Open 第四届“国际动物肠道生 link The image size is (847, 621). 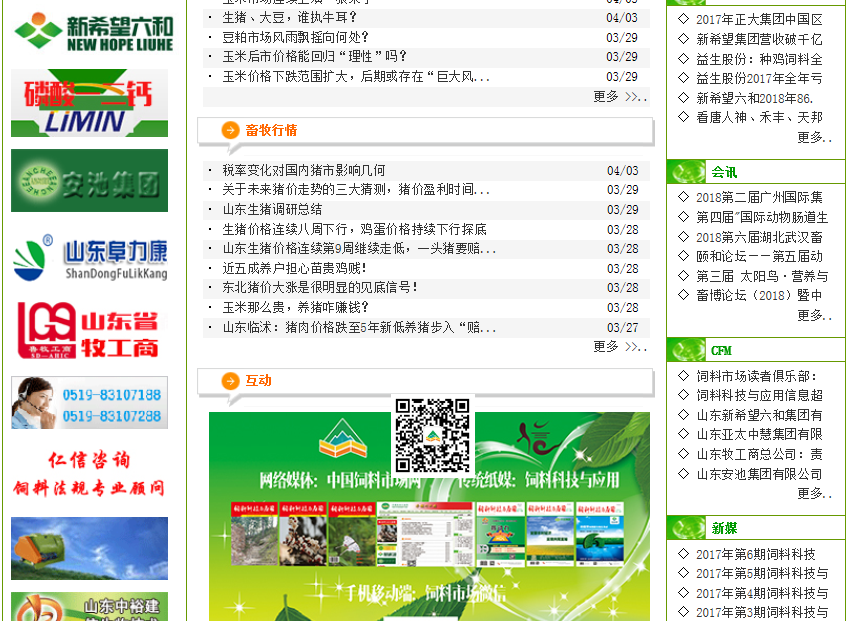tap(762, 217)
